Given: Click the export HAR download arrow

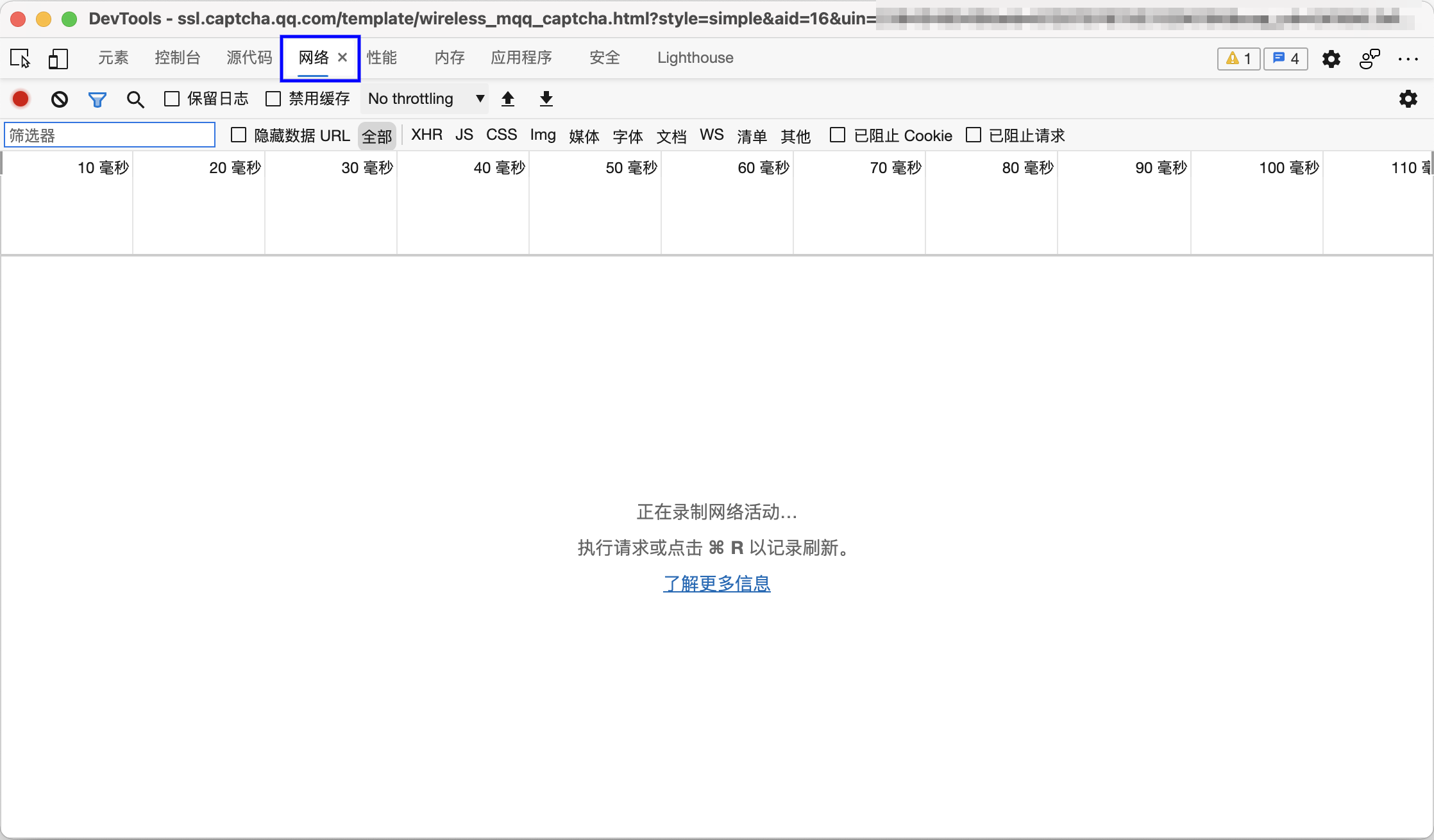Looking at the screenshot, I should (546, 99).
